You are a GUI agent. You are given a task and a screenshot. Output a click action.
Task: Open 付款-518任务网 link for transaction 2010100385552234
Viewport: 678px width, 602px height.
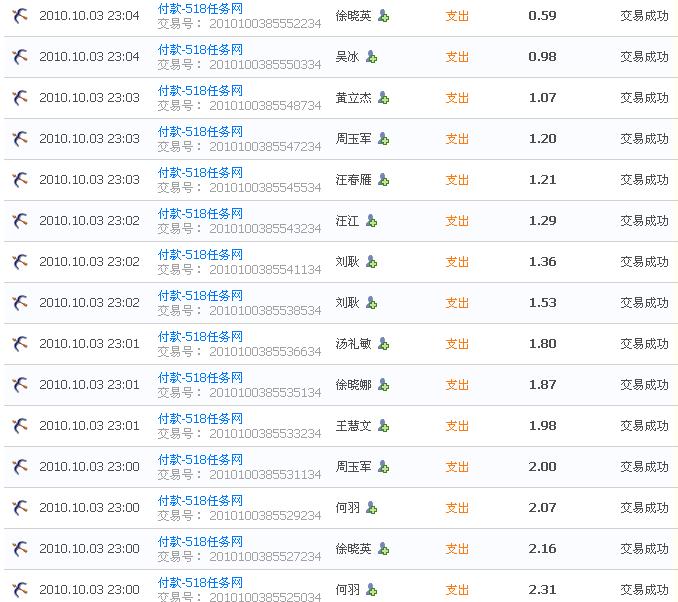click(200, 8)
